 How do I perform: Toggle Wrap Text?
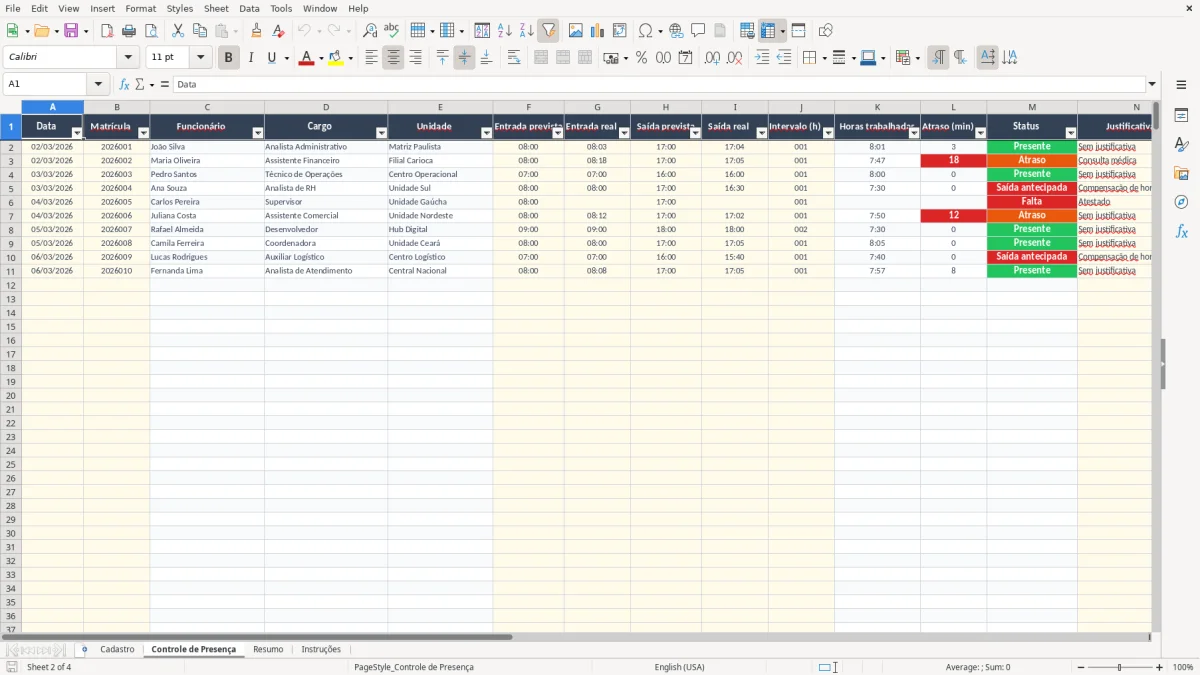pyautogui.click(x=514, y=58)
